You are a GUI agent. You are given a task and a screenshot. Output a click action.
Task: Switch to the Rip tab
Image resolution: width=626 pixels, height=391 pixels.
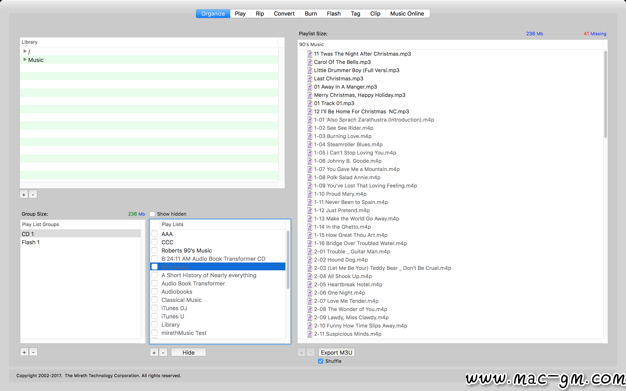pyautogui.click(x=260, y=14)
